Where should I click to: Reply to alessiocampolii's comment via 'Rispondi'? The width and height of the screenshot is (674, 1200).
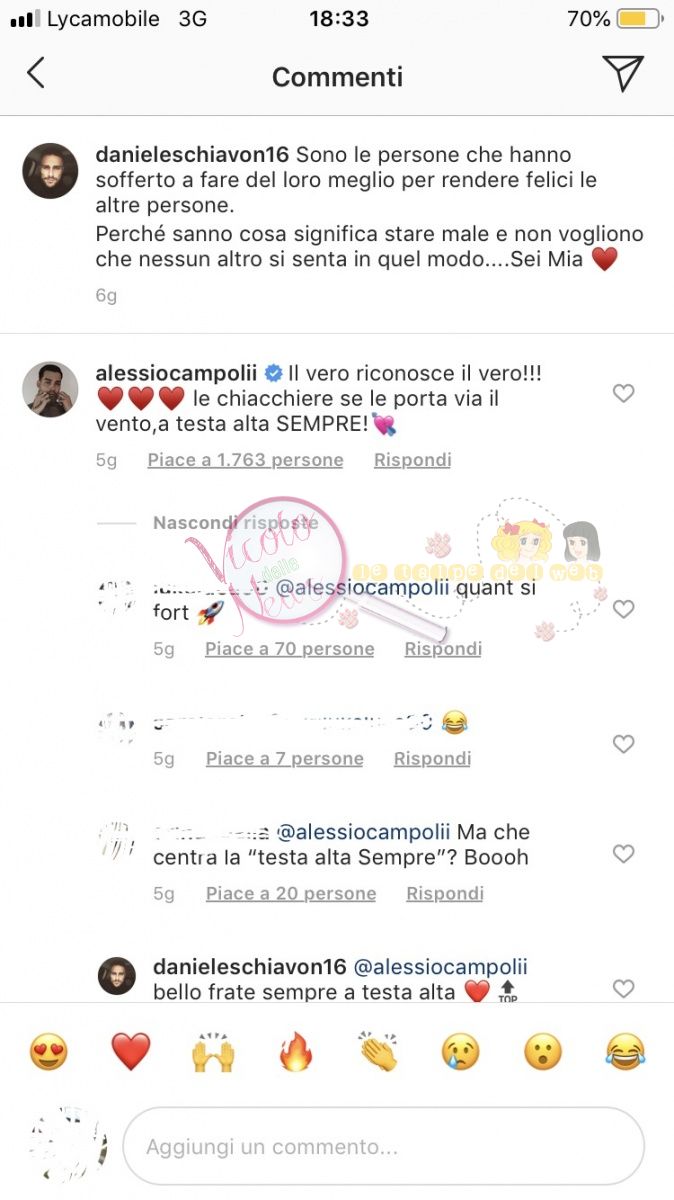tap(412, 460)
